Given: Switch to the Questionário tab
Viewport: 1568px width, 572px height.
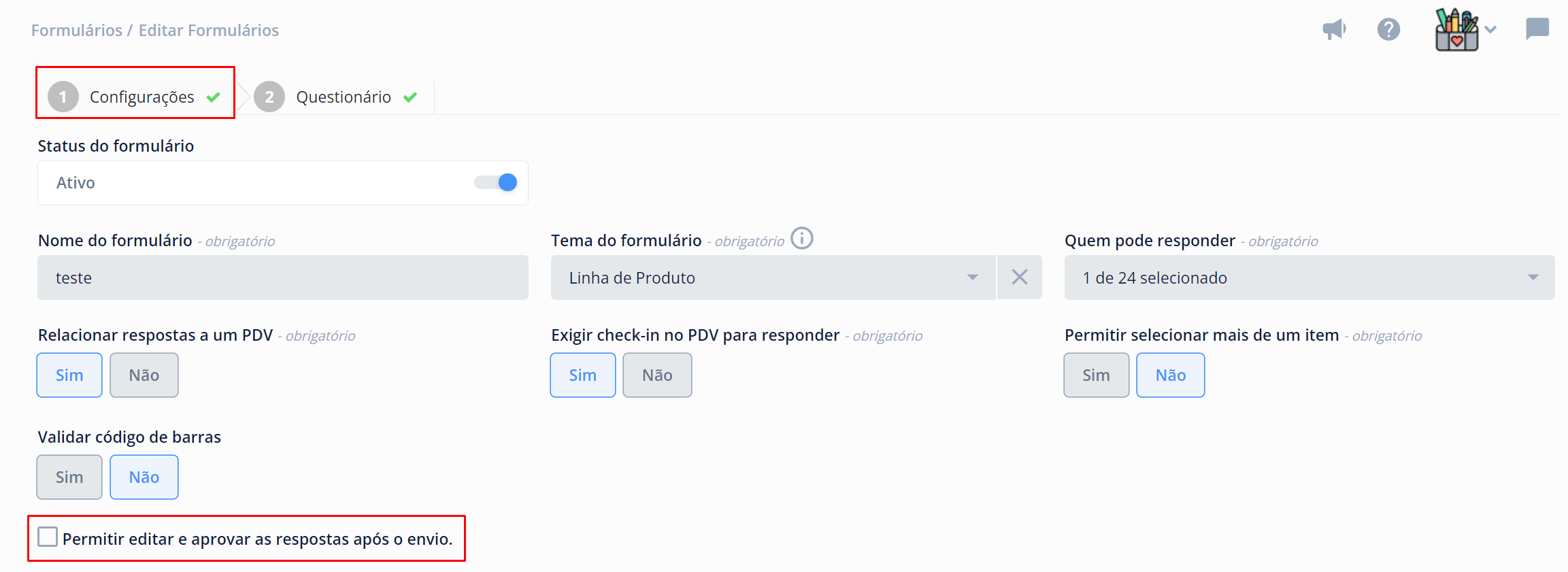Looking at the screenshot, I should 343,97.
